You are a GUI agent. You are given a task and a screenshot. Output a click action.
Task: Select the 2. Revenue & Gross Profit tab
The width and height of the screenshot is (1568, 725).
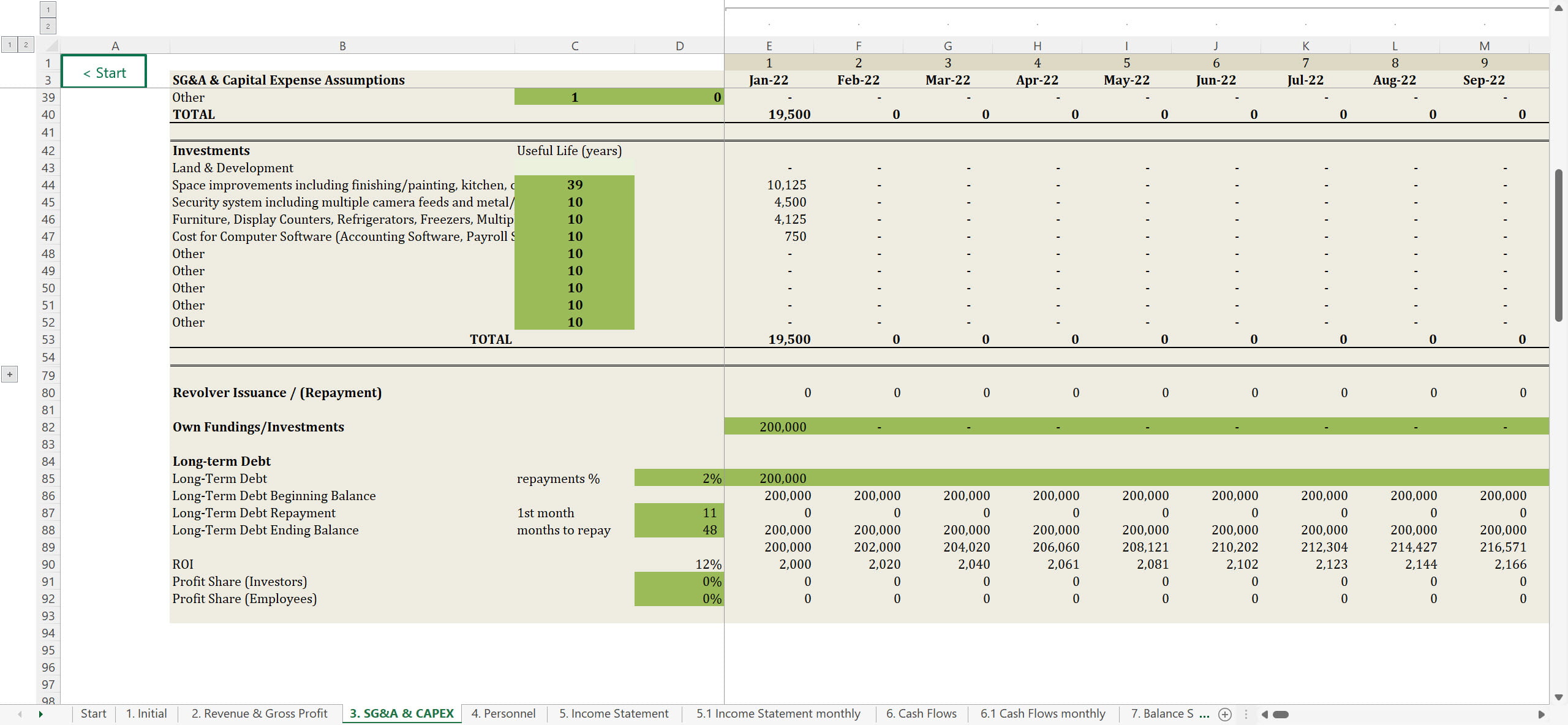point(259,713)
